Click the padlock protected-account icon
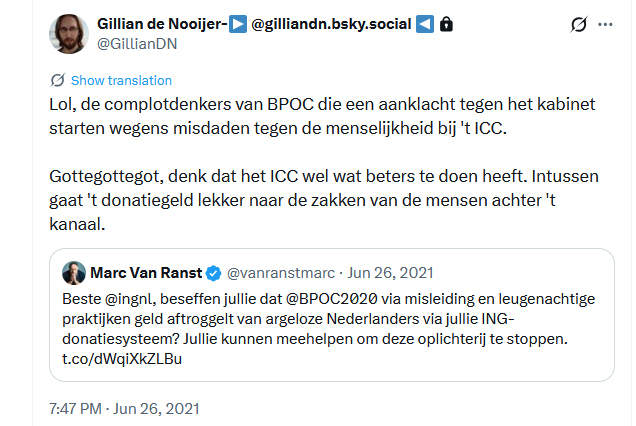 (446, 23)
